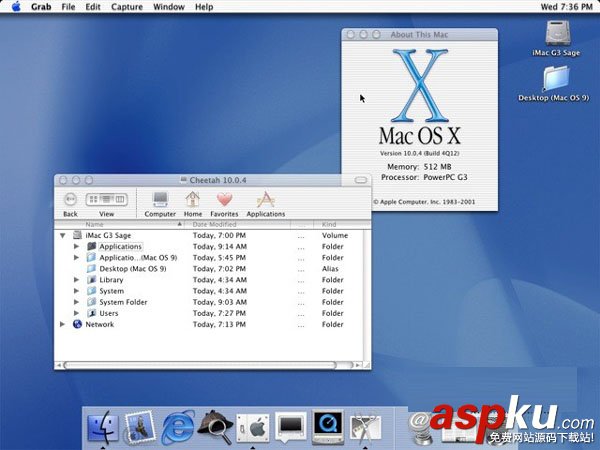This screenshot has height=450, width=600.
Task: Click Version 10.0.4 (Build 4Q12) text
Action: click(x=419, y=153)
